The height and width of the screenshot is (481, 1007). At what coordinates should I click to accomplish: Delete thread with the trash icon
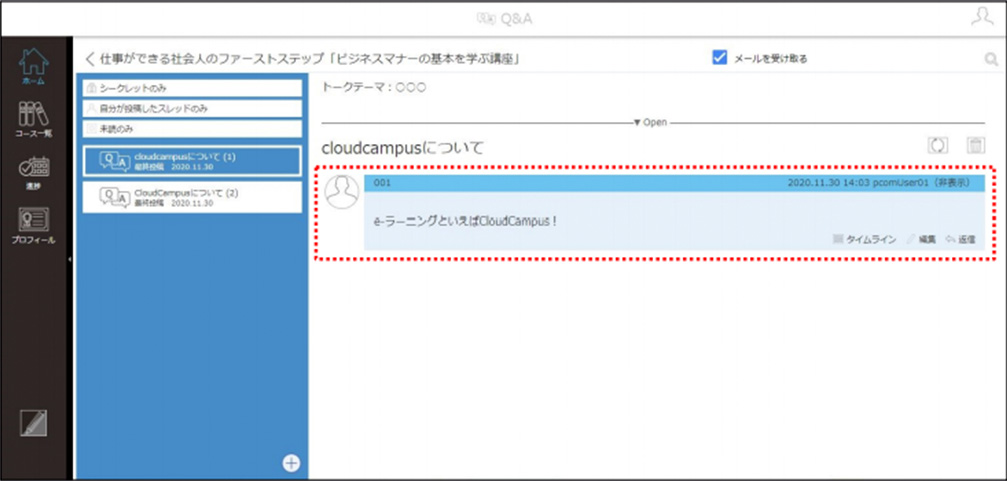click(x=976, y=145)
